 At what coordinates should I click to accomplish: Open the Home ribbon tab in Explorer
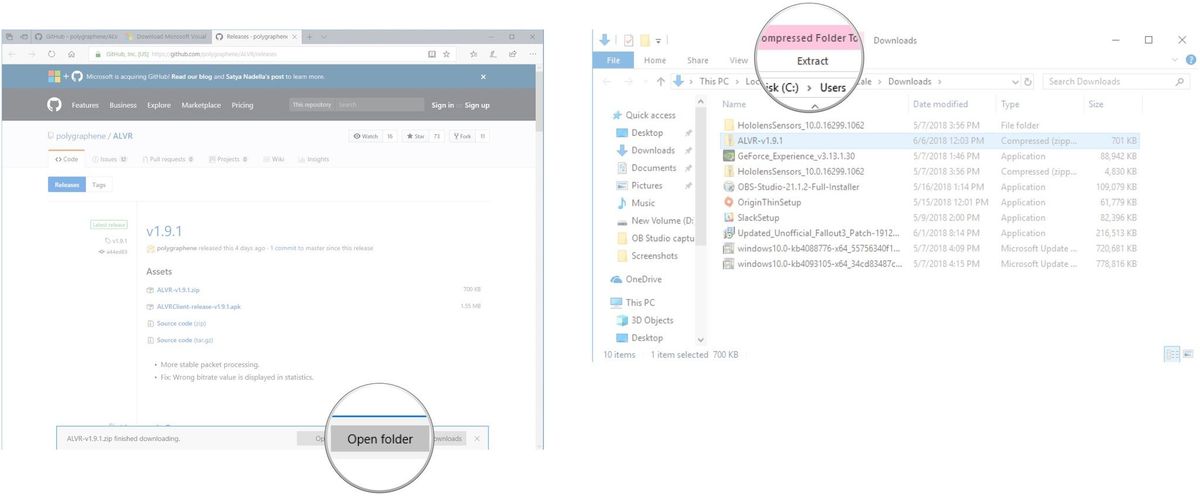click(x=655, y=61)
